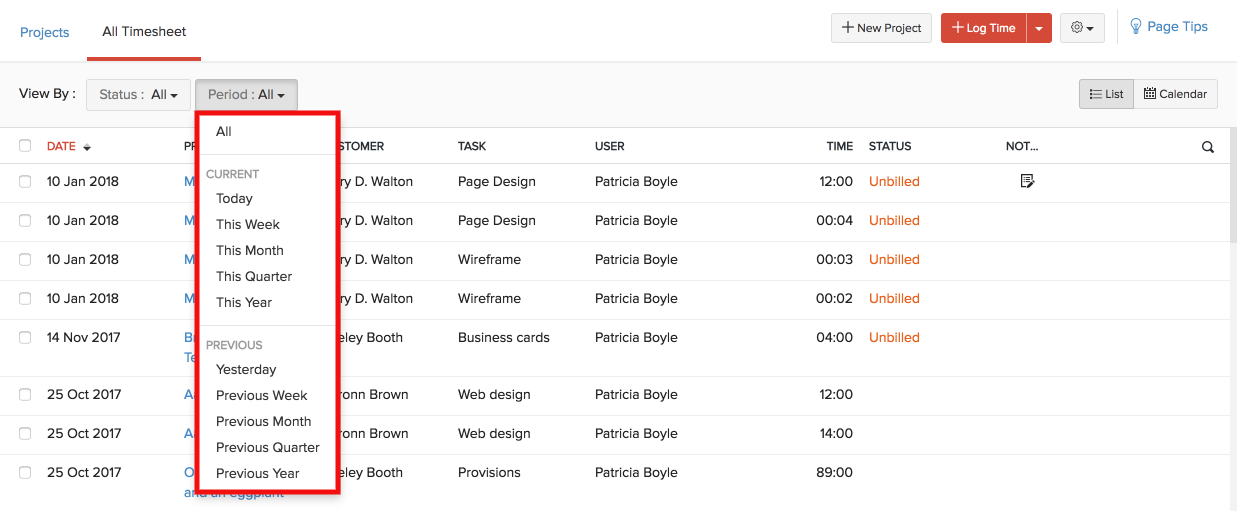
Task: Go to the Projects tab
Action: pos(45,32)
